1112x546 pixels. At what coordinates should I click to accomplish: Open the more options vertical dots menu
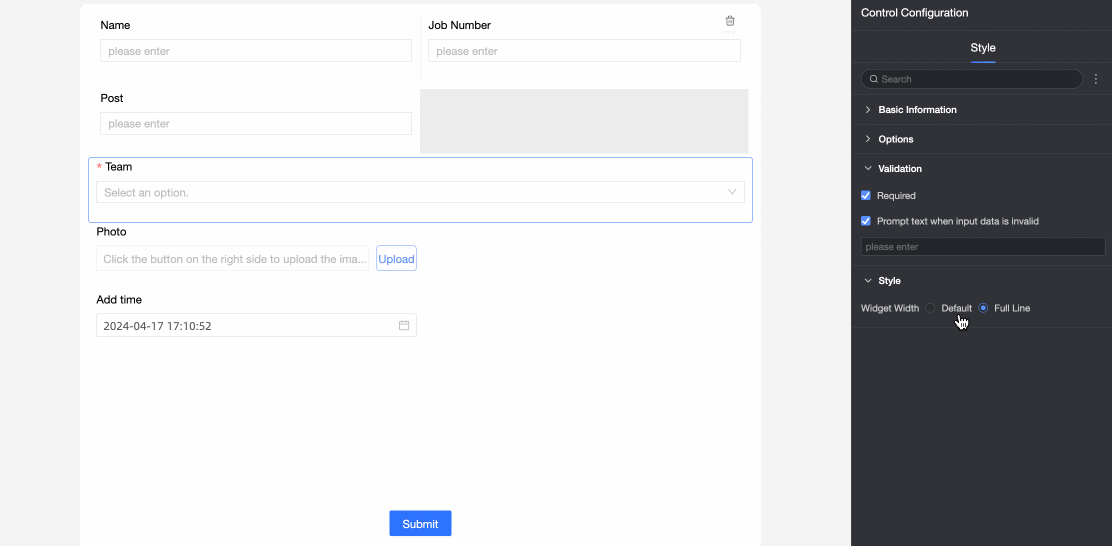(x=1096, y=79)
